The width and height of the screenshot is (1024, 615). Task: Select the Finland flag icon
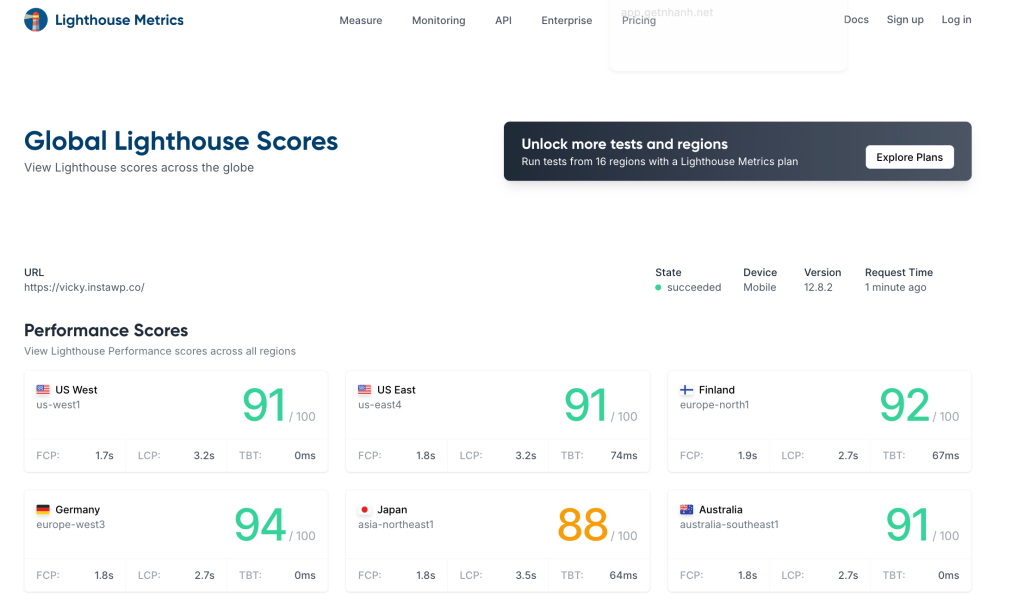click(685, 389)
